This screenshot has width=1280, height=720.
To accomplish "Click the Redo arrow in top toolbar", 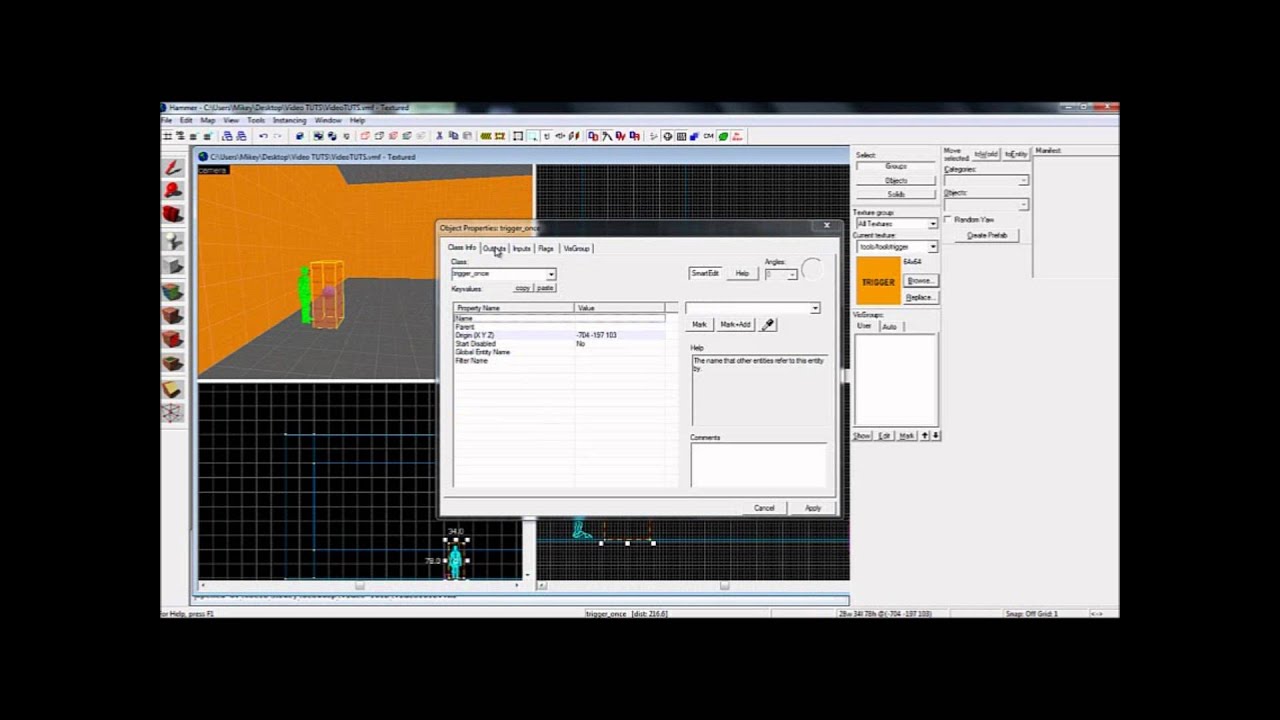I will point(277,136).
